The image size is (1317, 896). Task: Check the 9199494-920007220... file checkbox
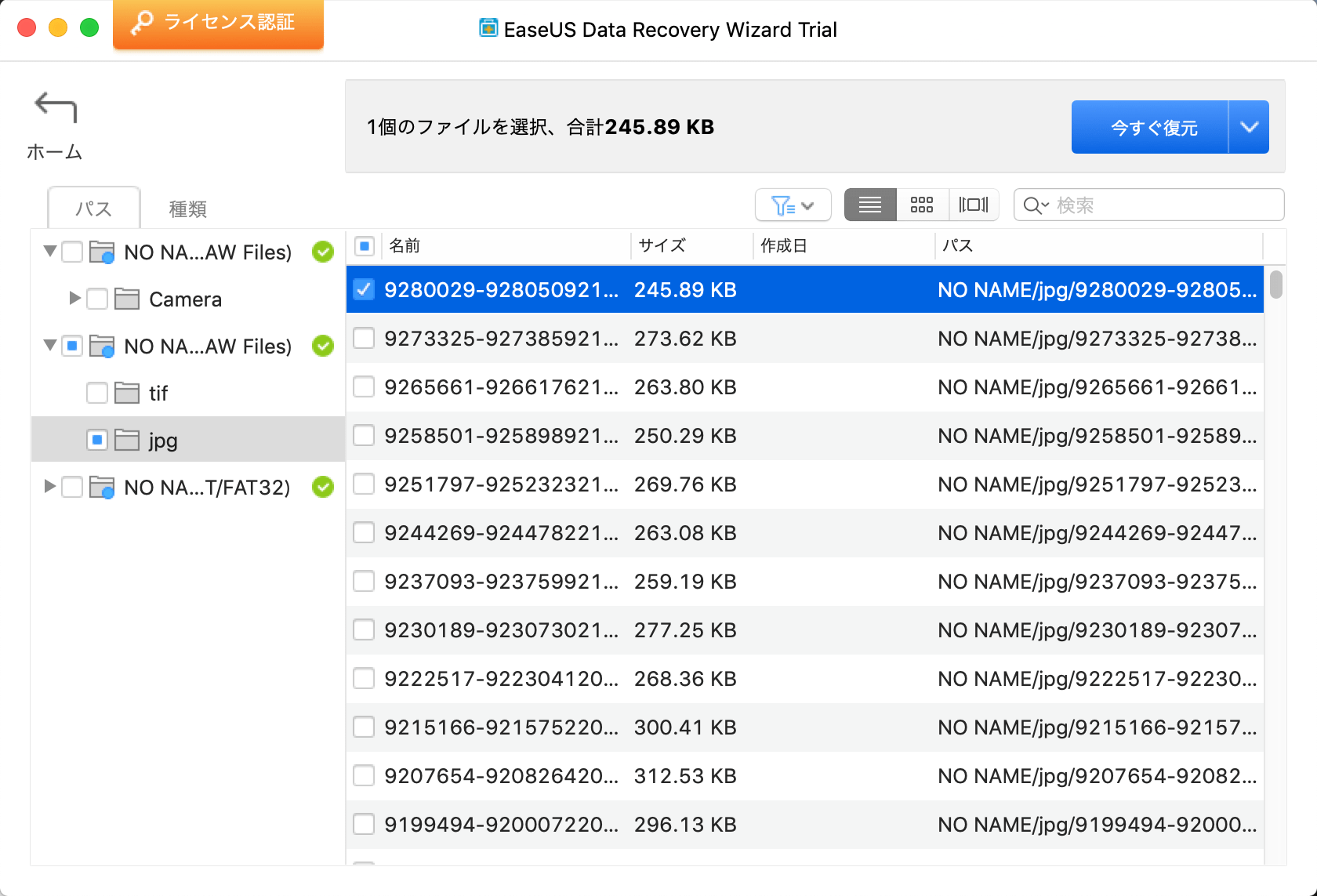point(364,824)
